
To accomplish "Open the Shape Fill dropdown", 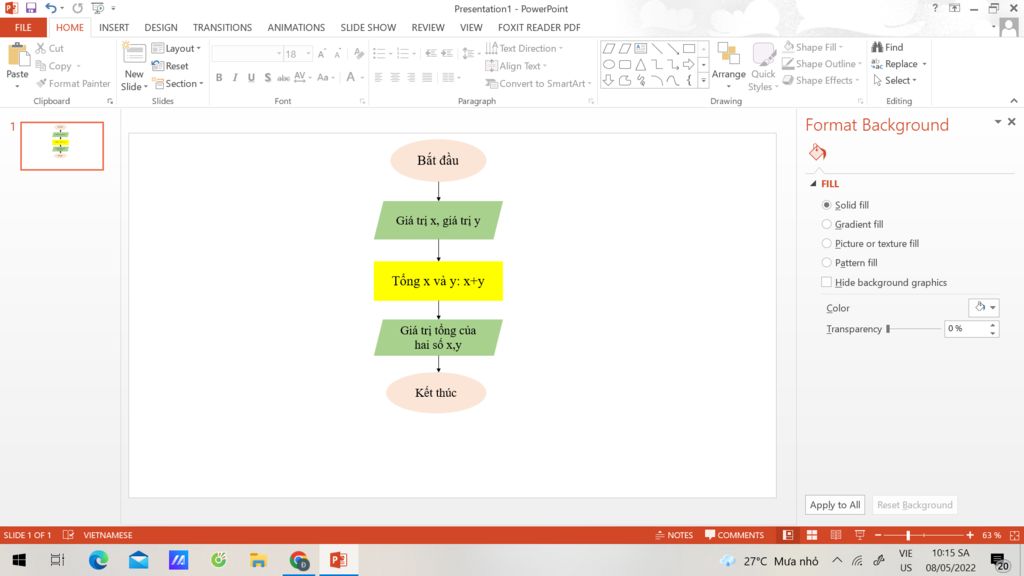I will [x=817, y=47].
